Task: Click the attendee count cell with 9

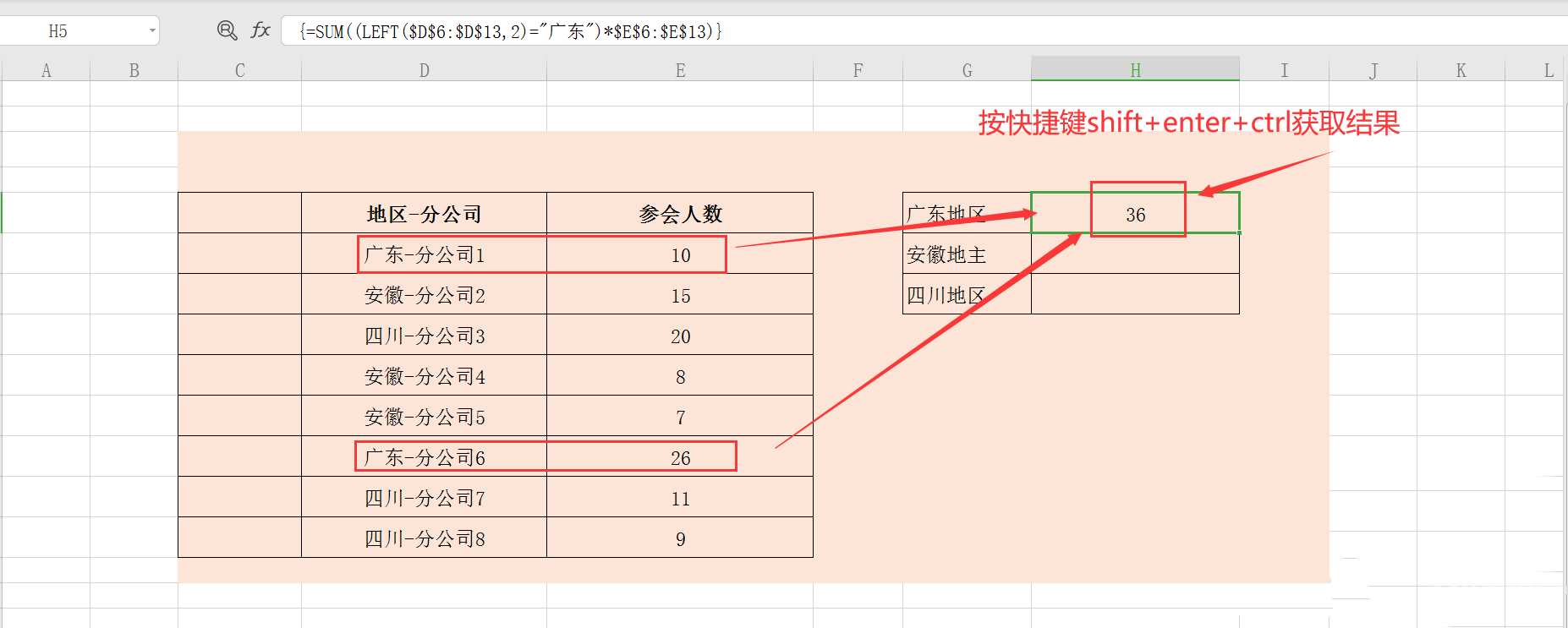Action: (680, 538)
